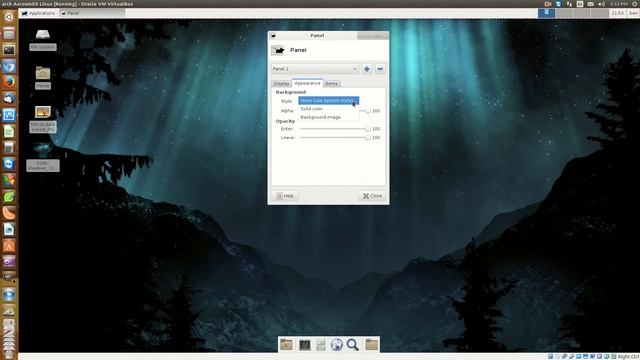Select the shadows image file on desktop
The image size is (640, 360).
tap(43, 157)
